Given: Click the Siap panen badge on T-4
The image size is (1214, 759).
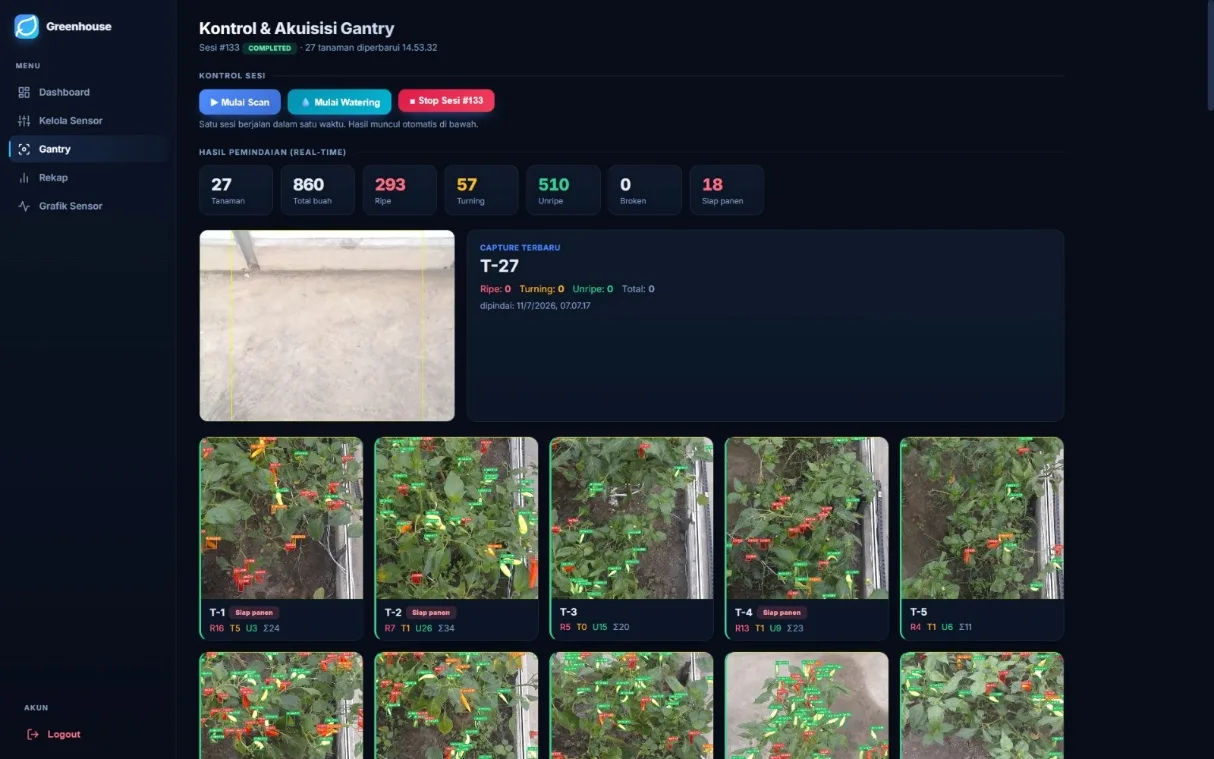Looking at the screenshot, I should click(x=782, y=613).
